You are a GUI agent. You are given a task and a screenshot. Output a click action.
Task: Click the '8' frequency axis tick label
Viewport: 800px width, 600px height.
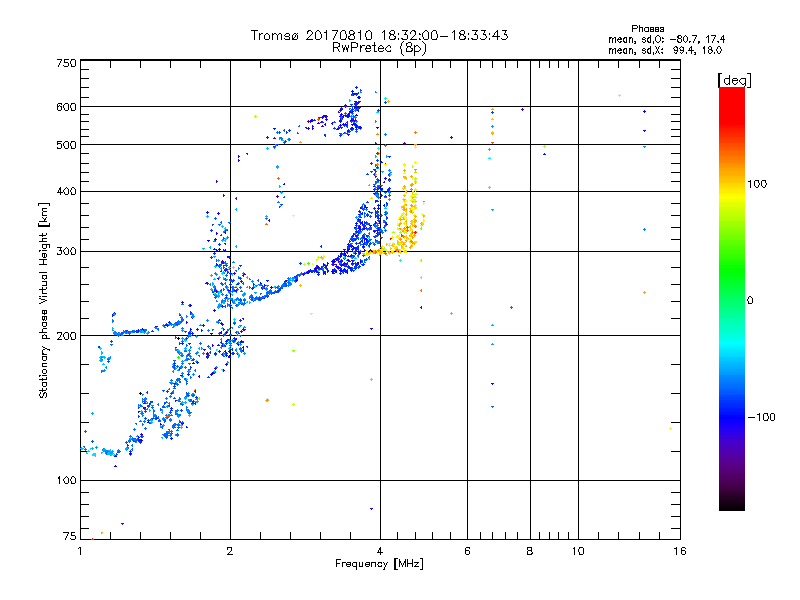pos(530,551)
